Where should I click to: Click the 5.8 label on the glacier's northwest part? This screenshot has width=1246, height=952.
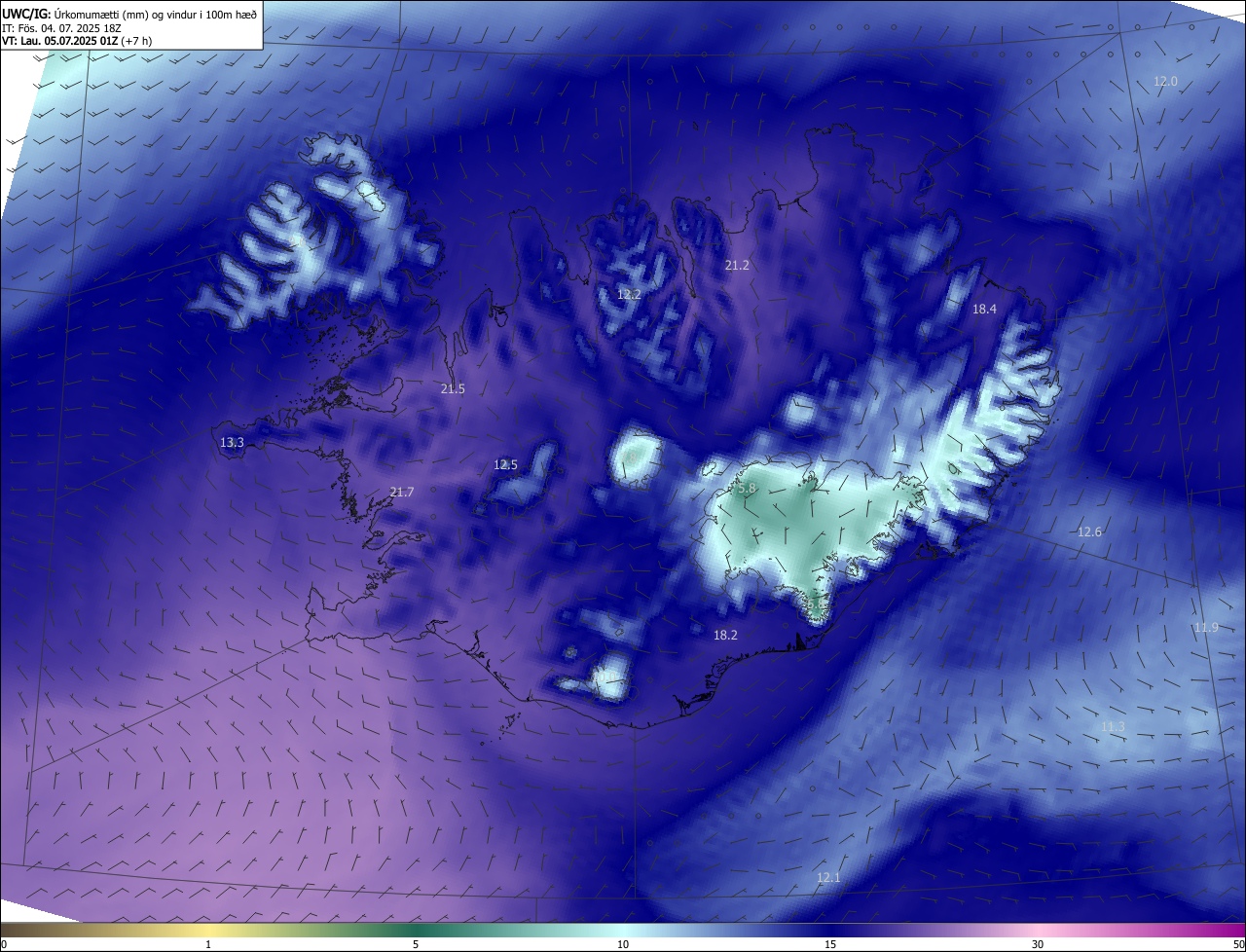click(x=746, y=489)
